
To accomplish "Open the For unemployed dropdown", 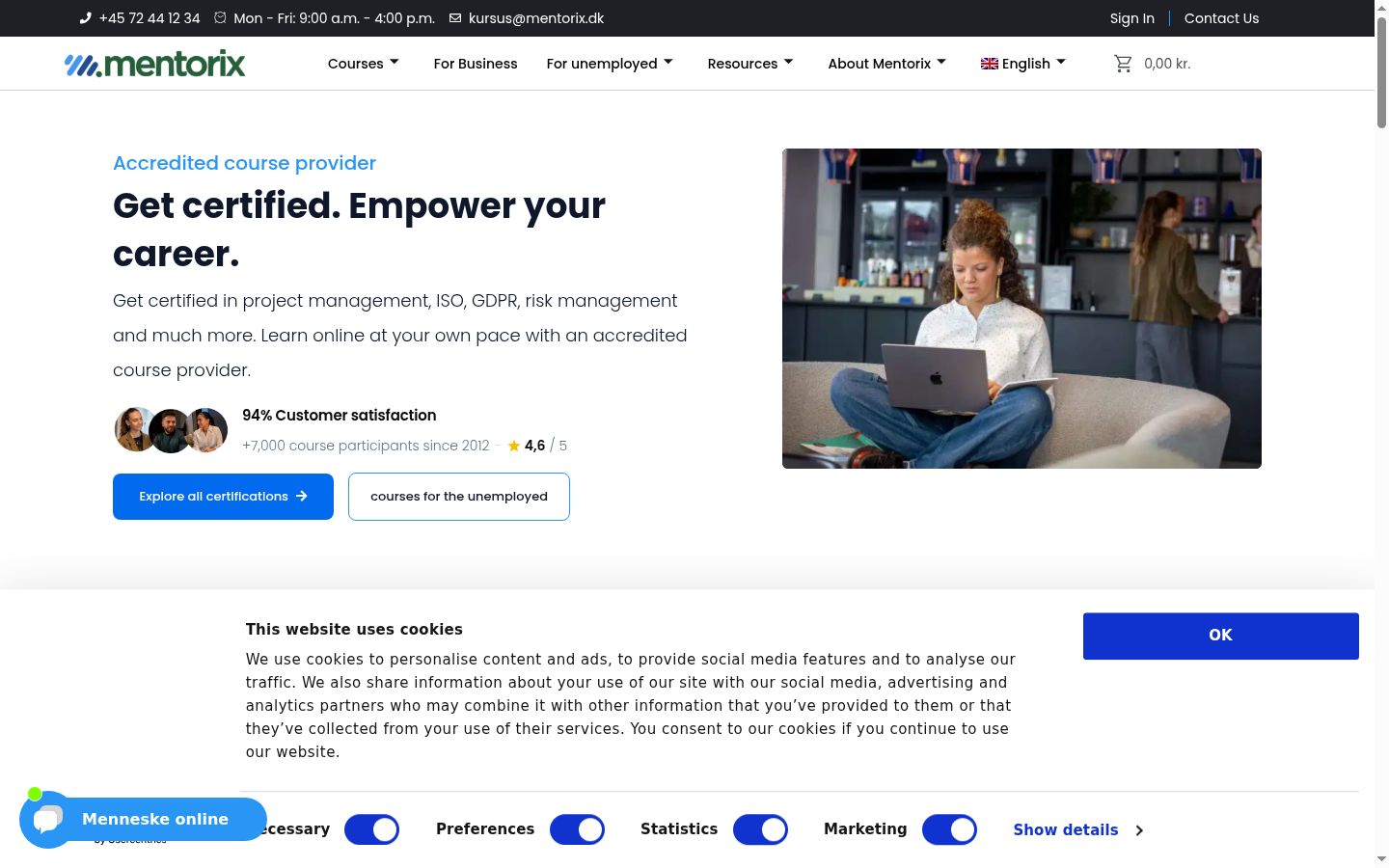I will tap(611, 64).
